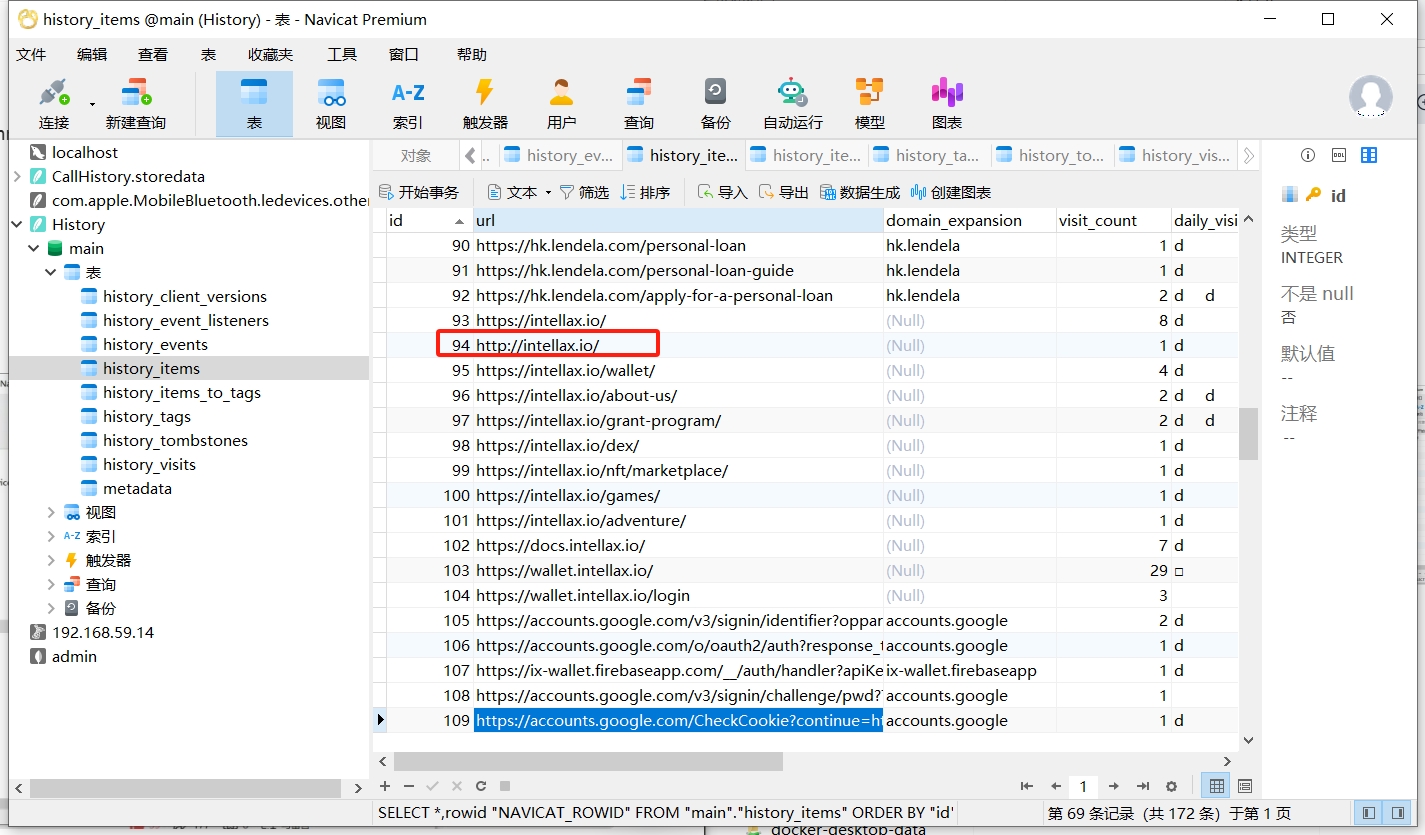The width and height of the screenshot is (1425, 835).
Task: Jump to the last page of records
Action: (x=1142, y=787)
